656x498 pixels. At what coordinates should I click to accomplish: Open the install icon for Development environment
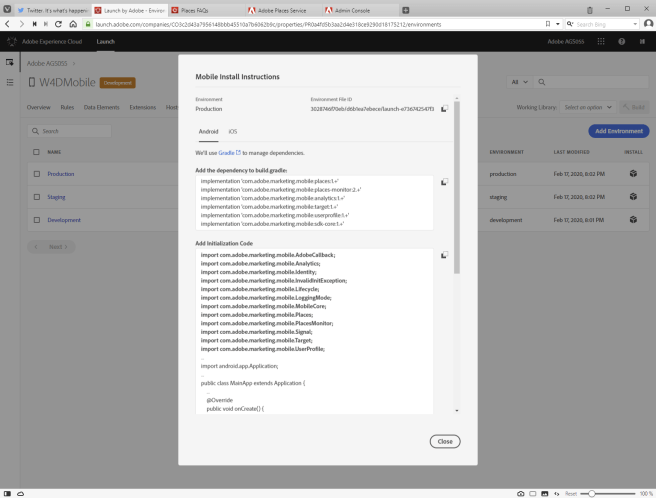(632, 220)
